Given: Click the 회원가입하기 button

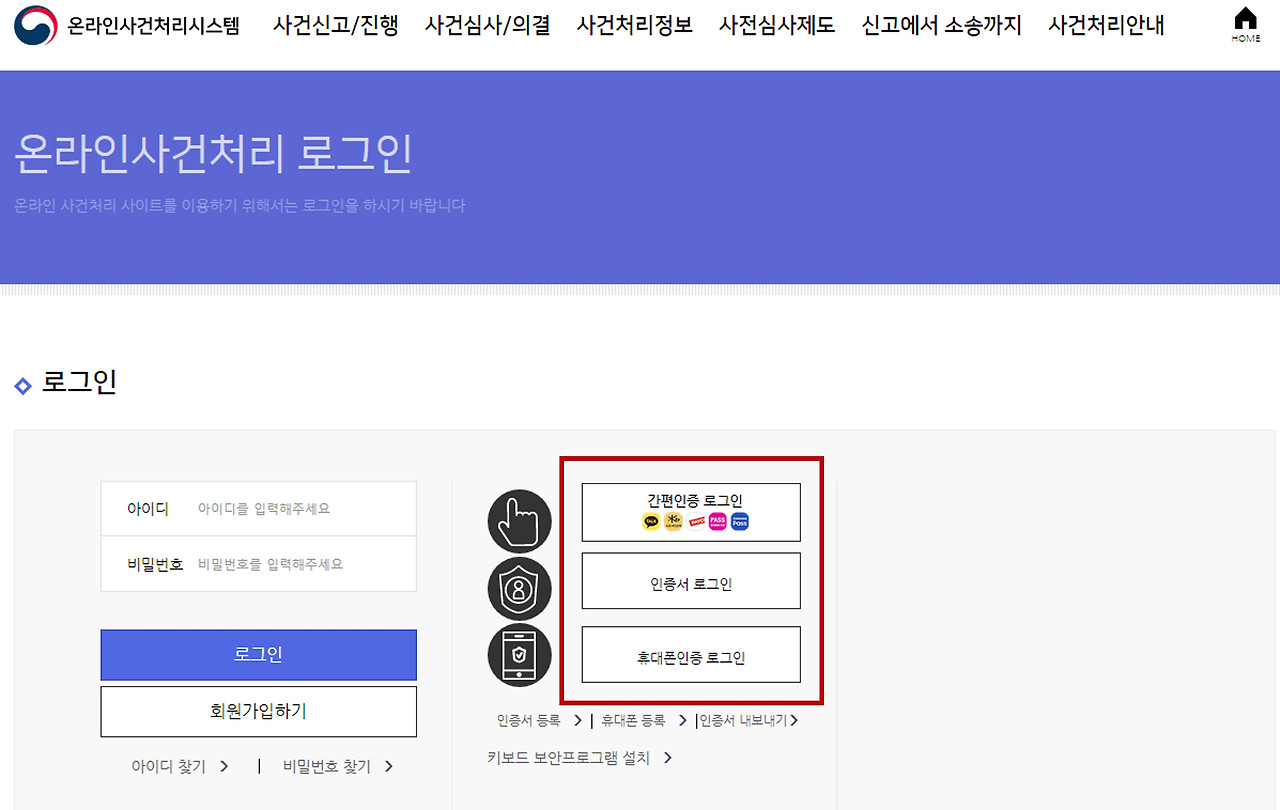Looking at the screenshot, I should (258, 711).
